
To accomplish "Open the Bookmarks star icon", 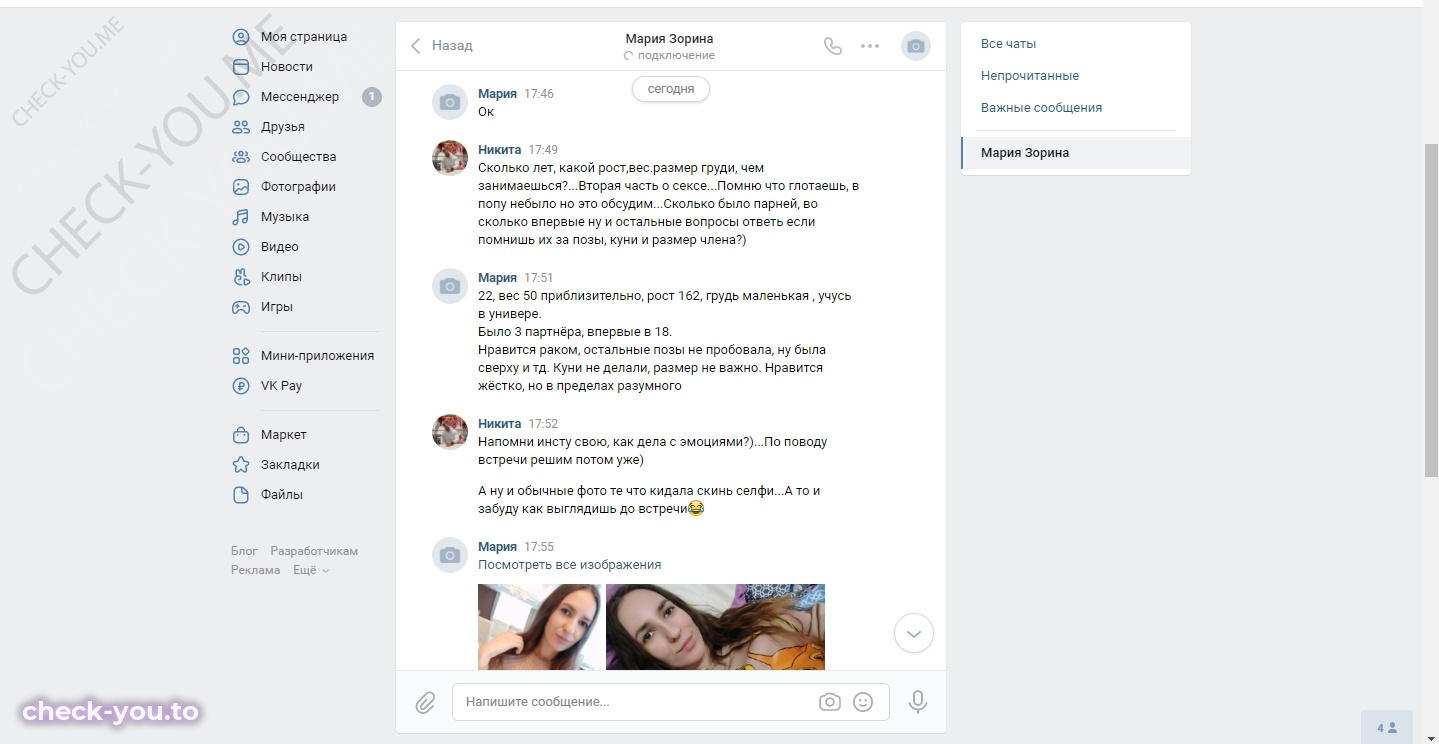I will [x=241, y=465].
